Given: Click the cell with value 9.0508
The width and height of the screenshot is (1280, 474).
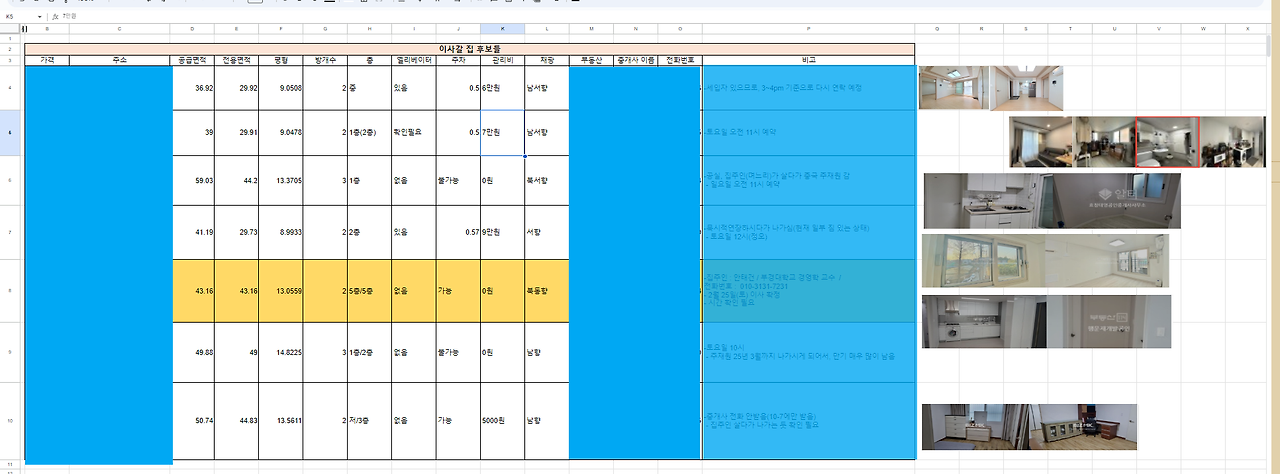Looking at the screenshot, I should pyautogui.click(x=281, y=88).
